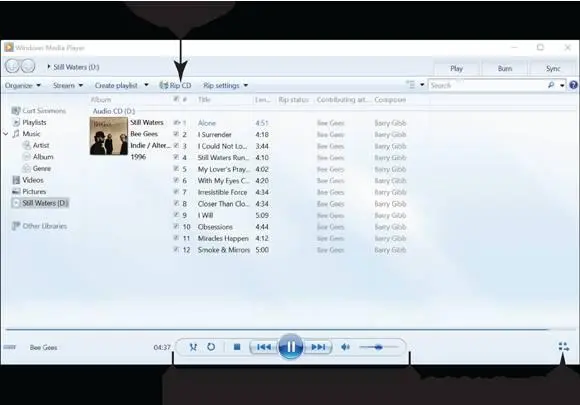Uncheck track 7 Irresistible Force checkbox
This screenshot has width=580, height=405.
point(176,192)
